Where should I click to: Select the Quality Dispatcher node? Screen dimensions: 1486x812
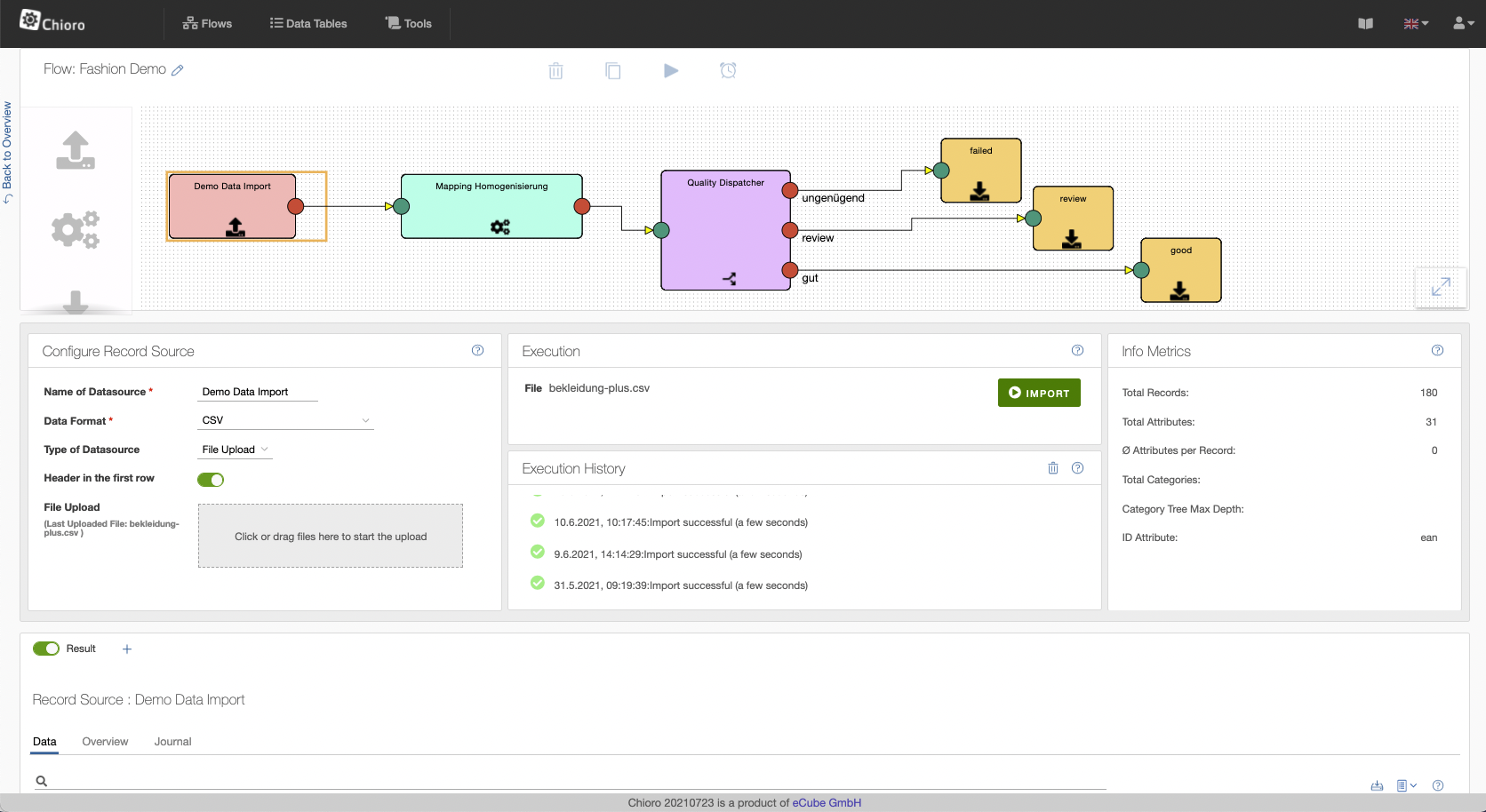(x=725, y=230)
